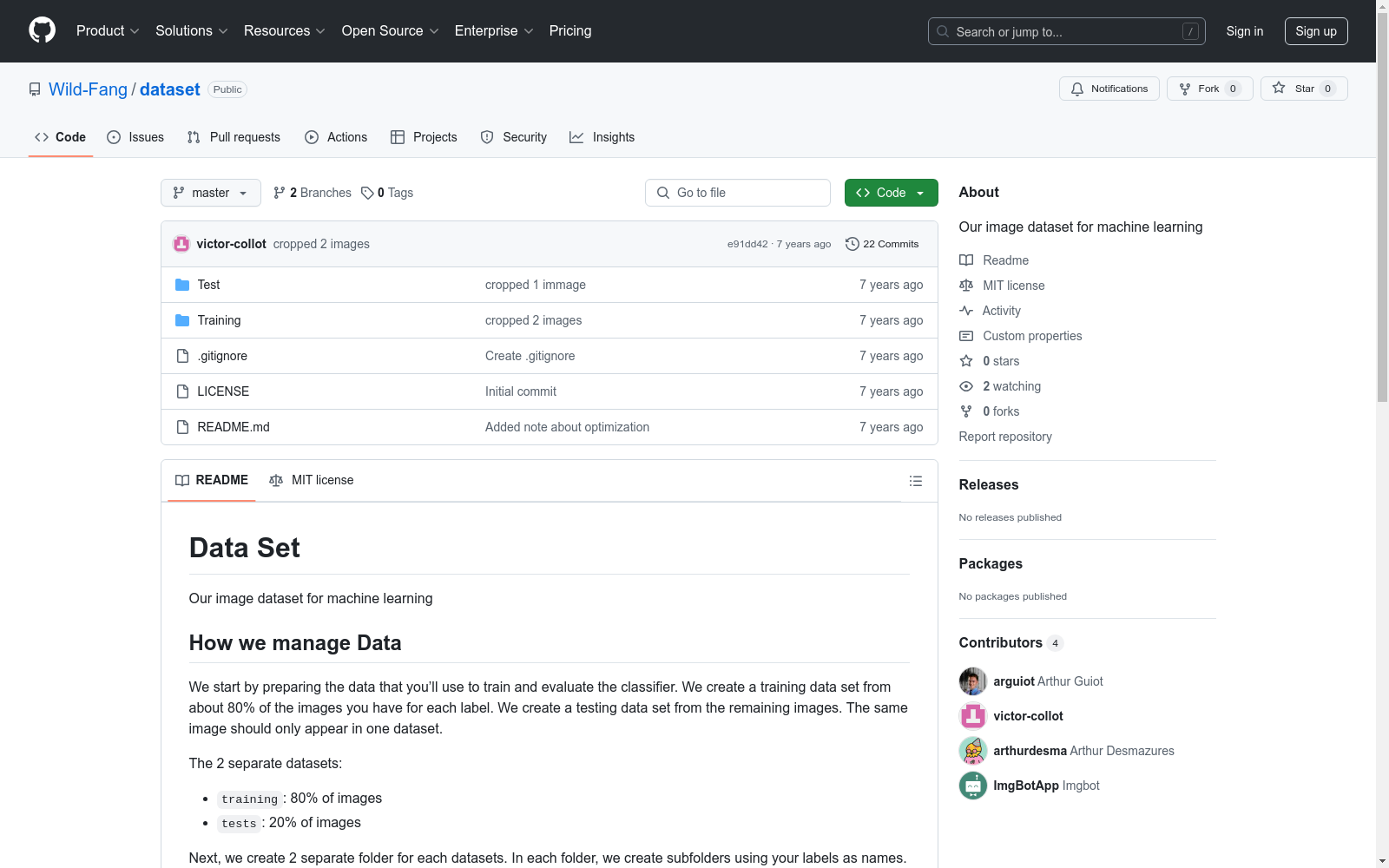Expand the Enterprise menu

(494, 31)
